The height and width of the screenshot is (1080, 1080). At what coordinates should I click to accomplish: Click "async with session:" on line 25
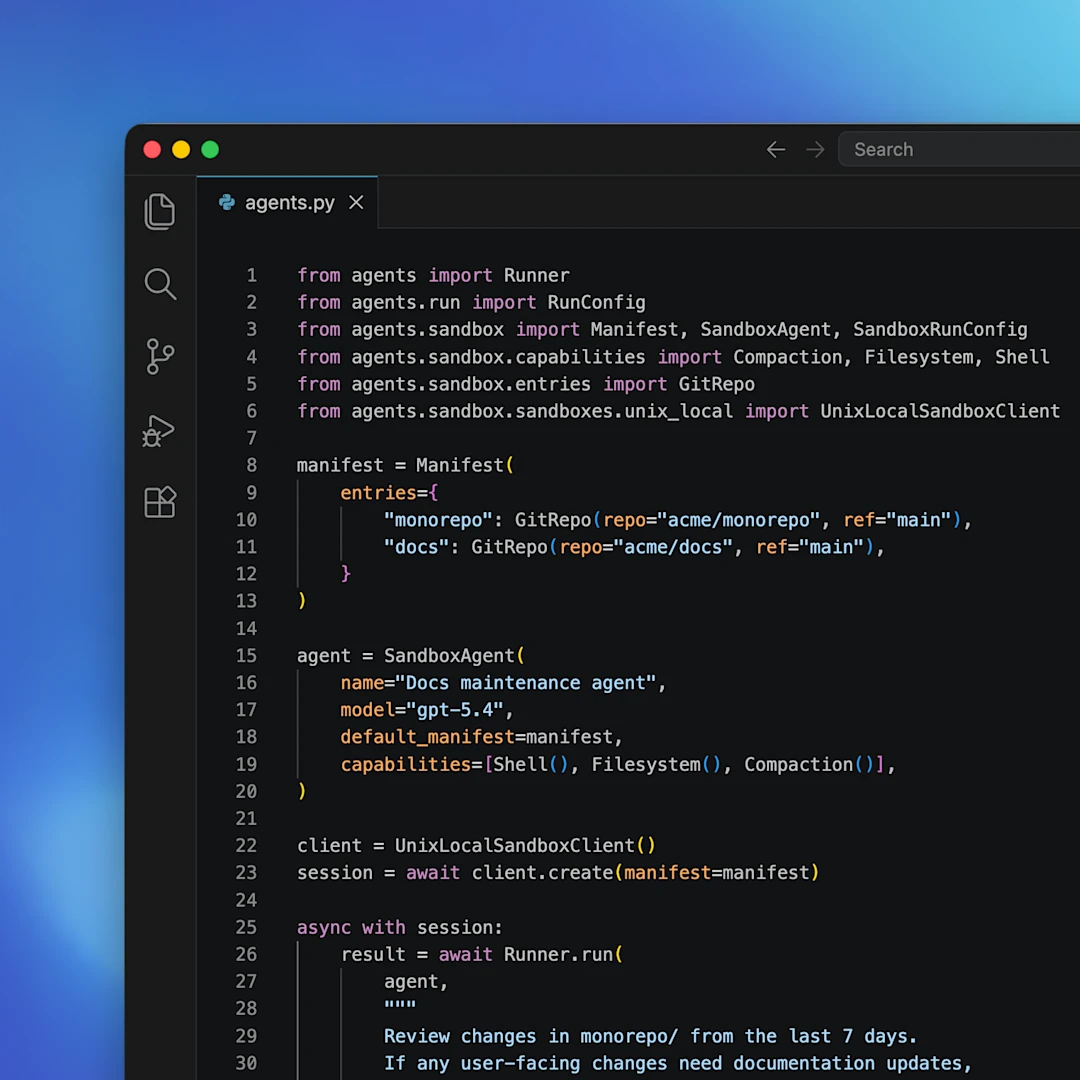[399, 928]
